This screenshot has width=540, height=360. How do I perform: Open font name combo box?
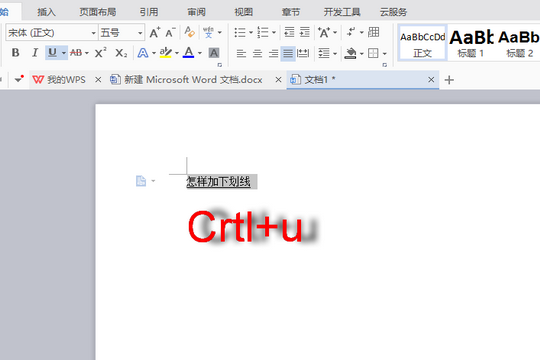[52, 33]
